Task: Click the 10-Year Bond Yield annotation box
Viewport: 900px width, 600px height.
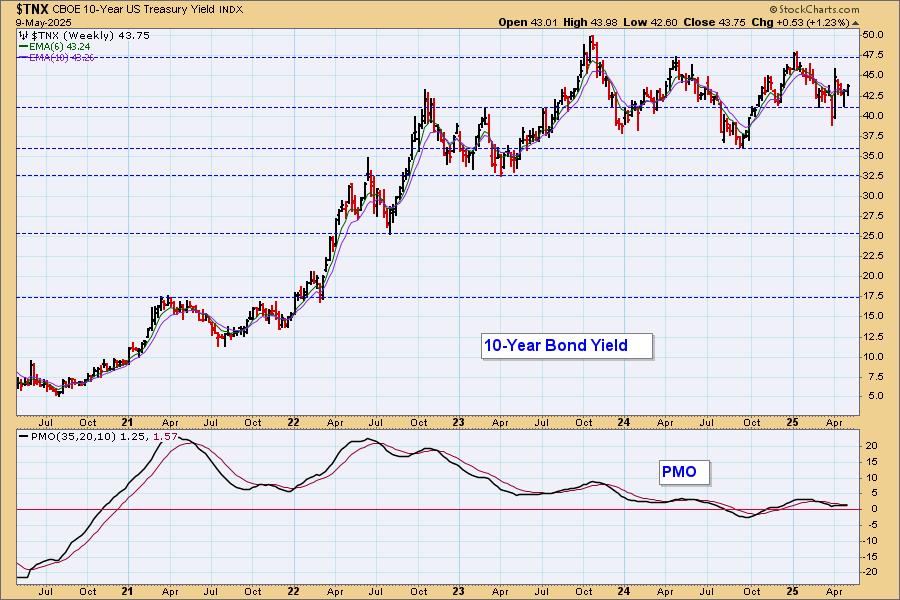Action: [567, 346]
